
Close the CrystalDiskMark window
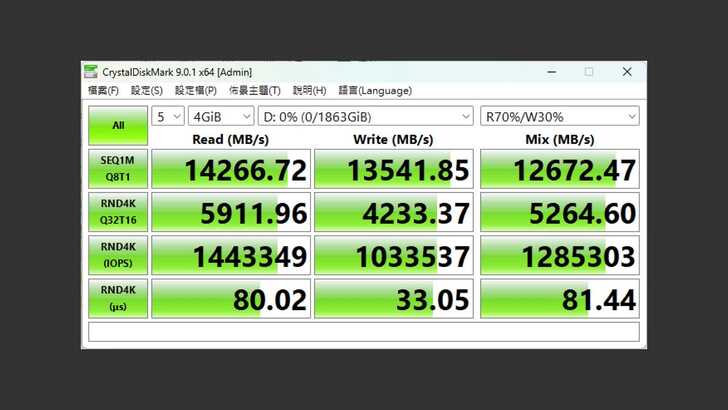point(627,72)
